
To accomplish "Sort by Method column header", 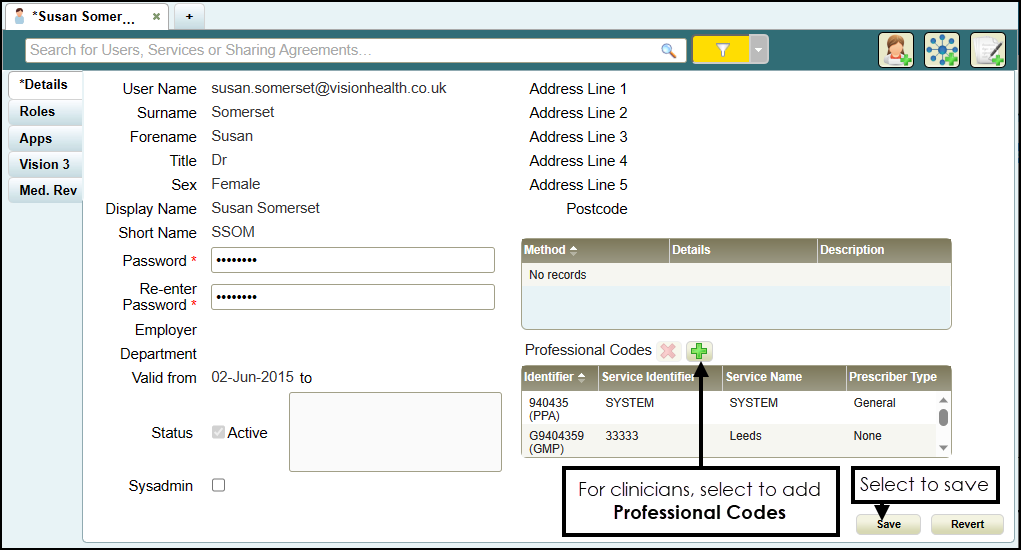I will click(595, 250).
